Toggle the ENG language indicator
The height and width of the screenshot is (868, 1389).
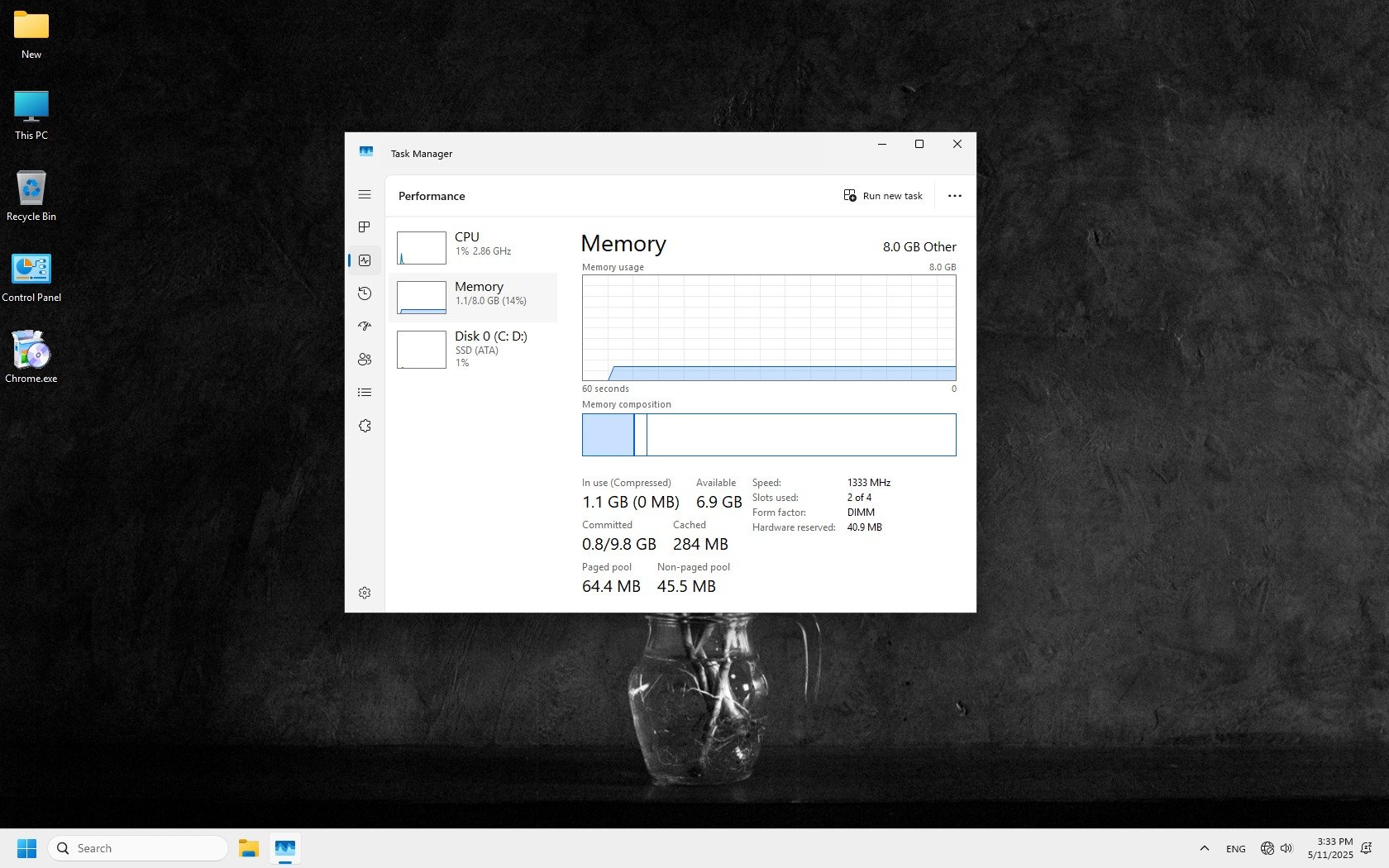coord(1235,849)
